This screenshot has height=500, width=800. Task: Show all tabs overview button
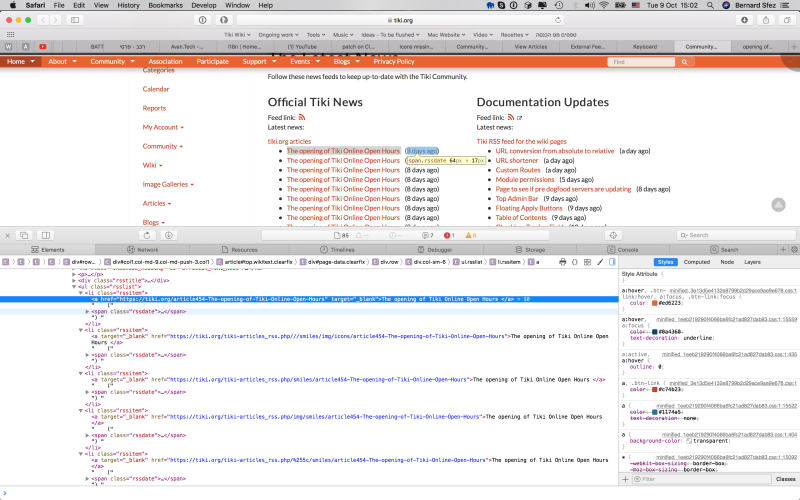[787, 20]
